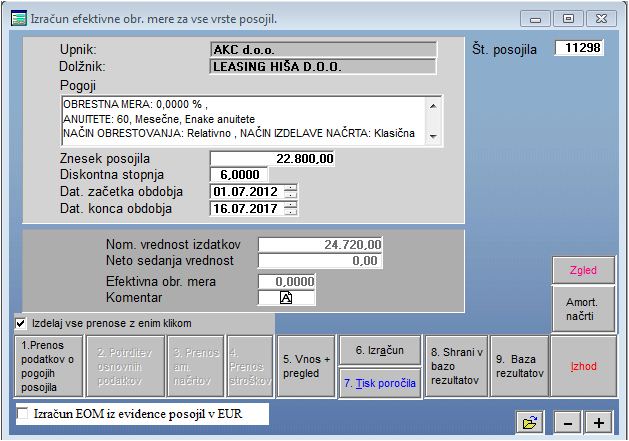Click the 'Znesek posojila' amount field
The height and width of the screenshot is (441, 629).
[x=273, y=158]
